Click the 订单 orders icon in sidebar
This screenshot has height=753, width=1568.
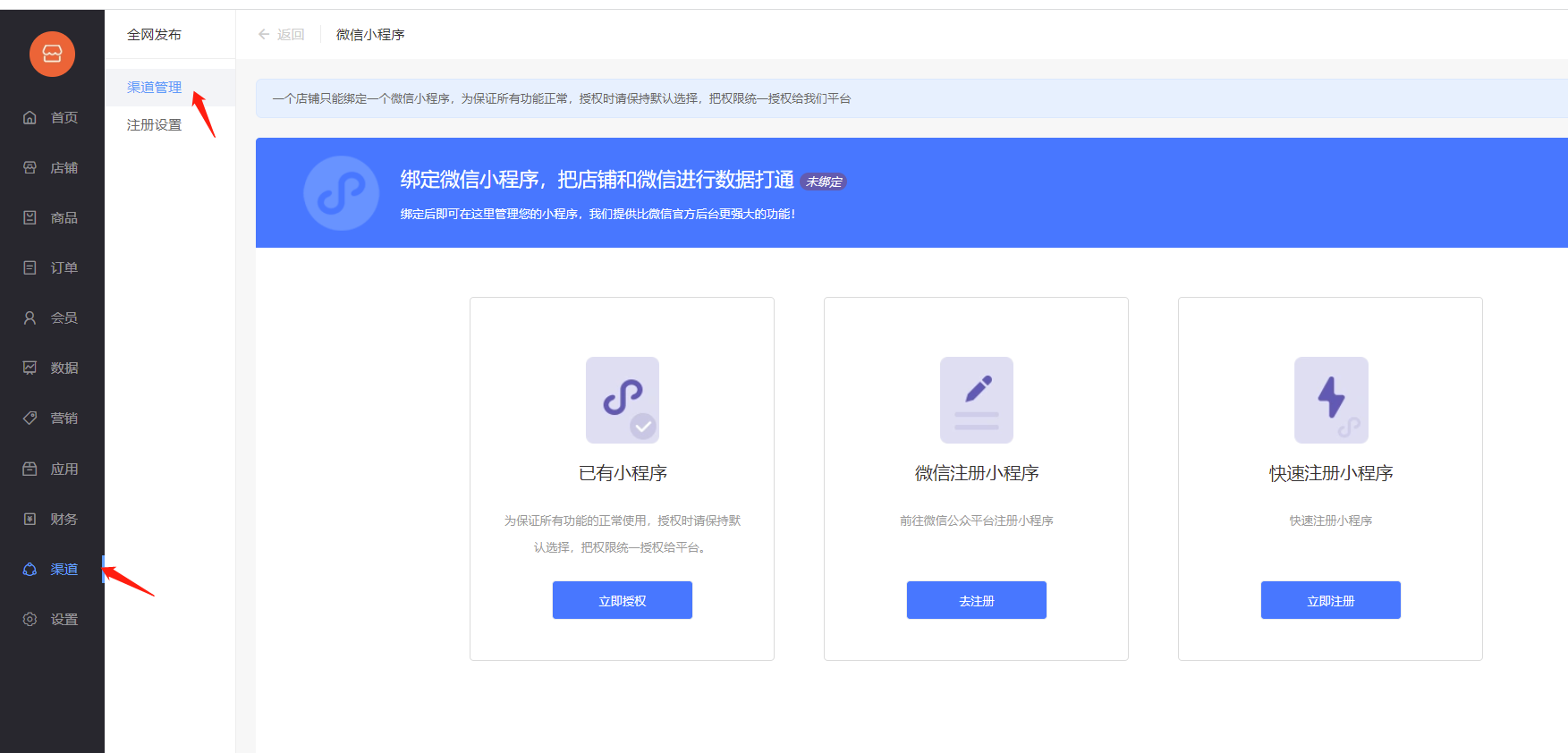30,267
